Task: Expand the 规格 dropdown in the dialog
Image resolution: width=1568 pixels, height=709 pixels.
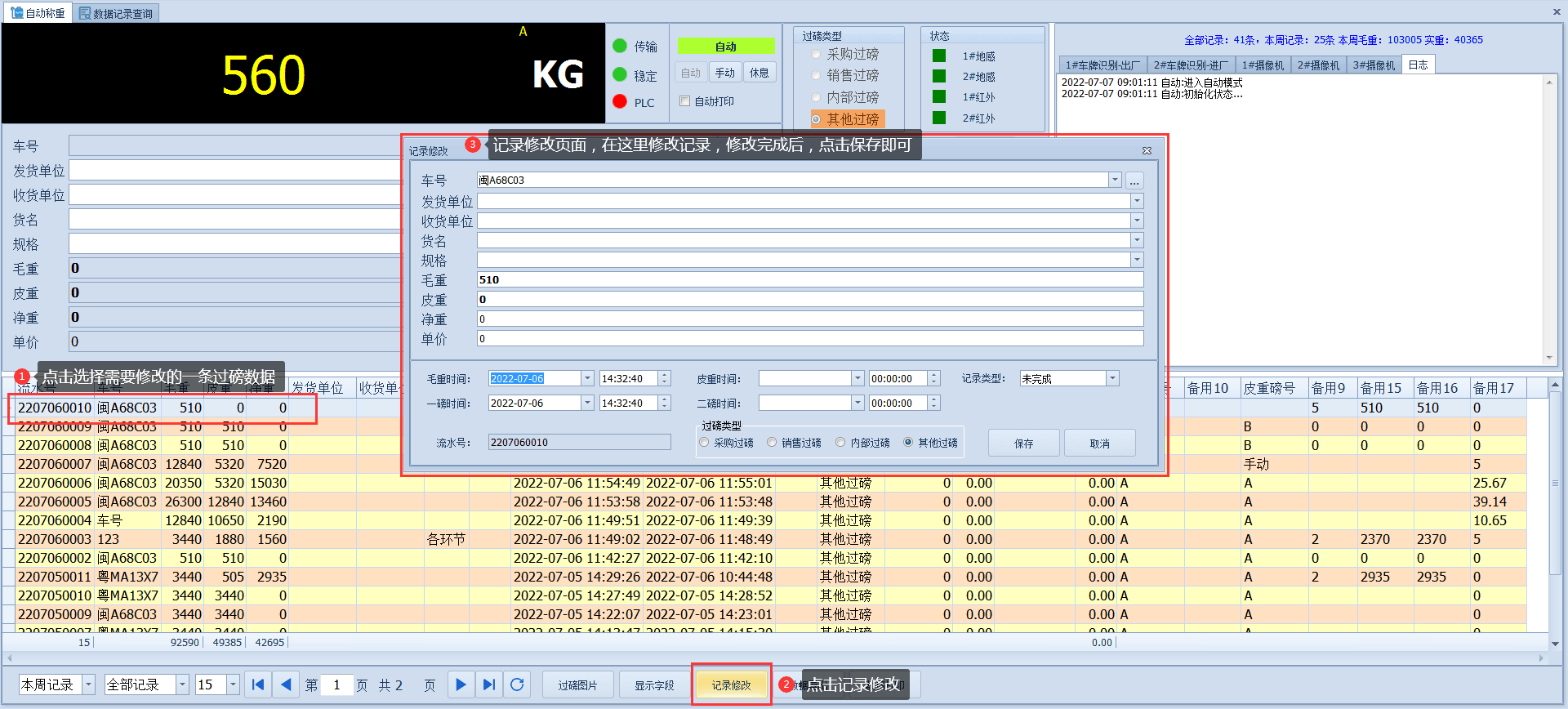Action: pyautogui.click(x=1137, y=259)
